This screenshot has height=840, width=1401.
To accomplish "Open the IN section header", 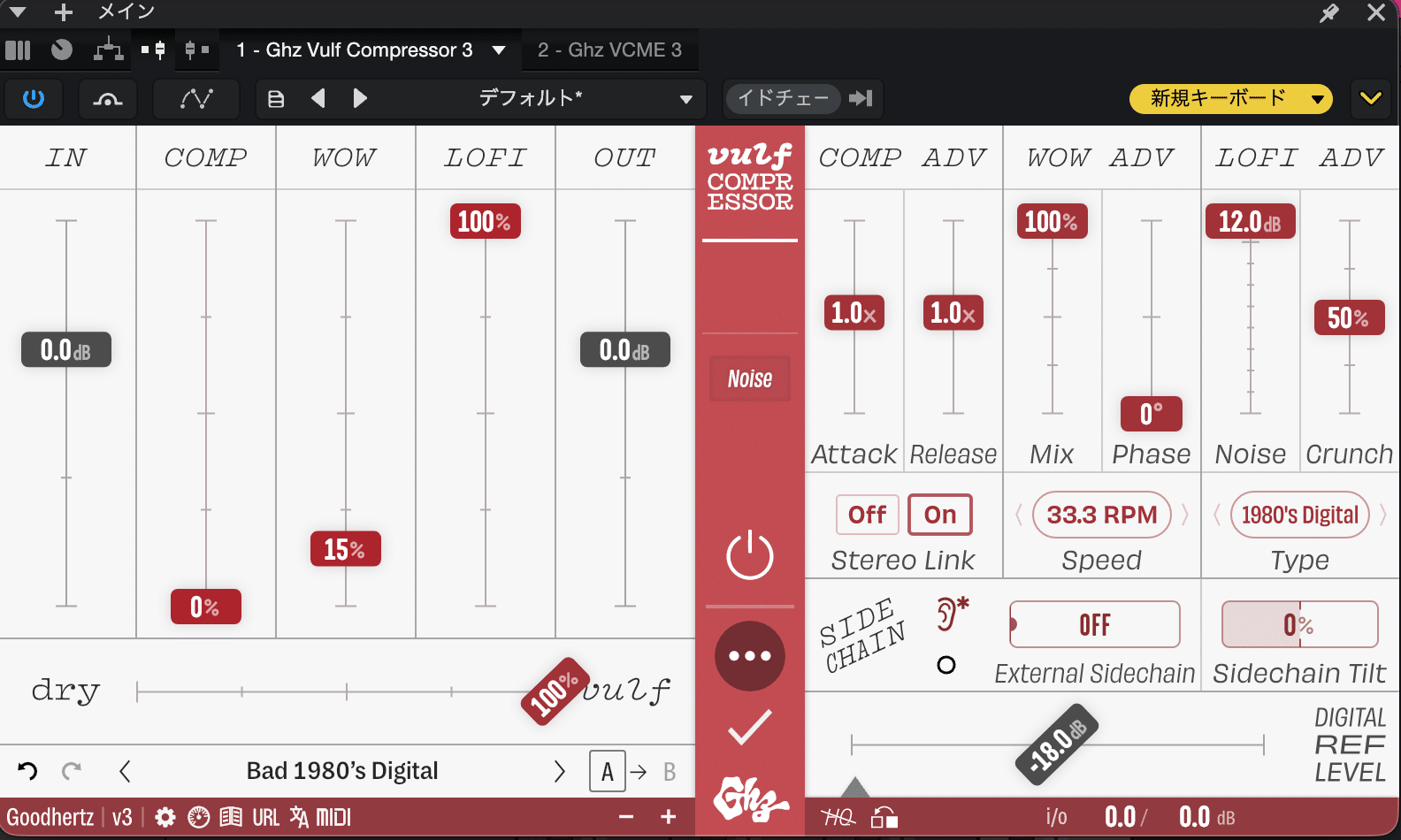I will pyautogui.click(x=67, y=157).
